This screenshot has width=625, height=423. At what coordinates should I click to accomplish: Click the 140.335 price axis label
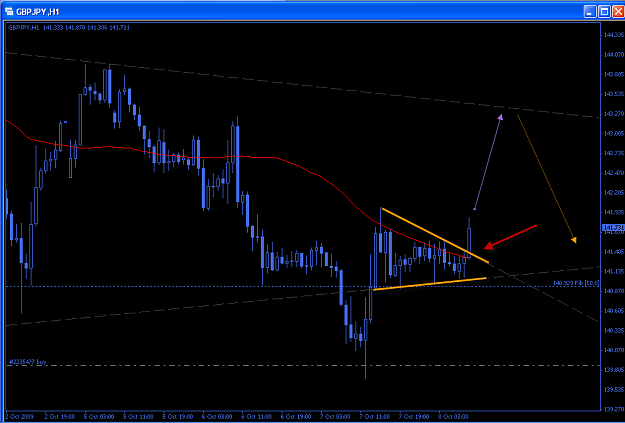click(x=614, y=330)
